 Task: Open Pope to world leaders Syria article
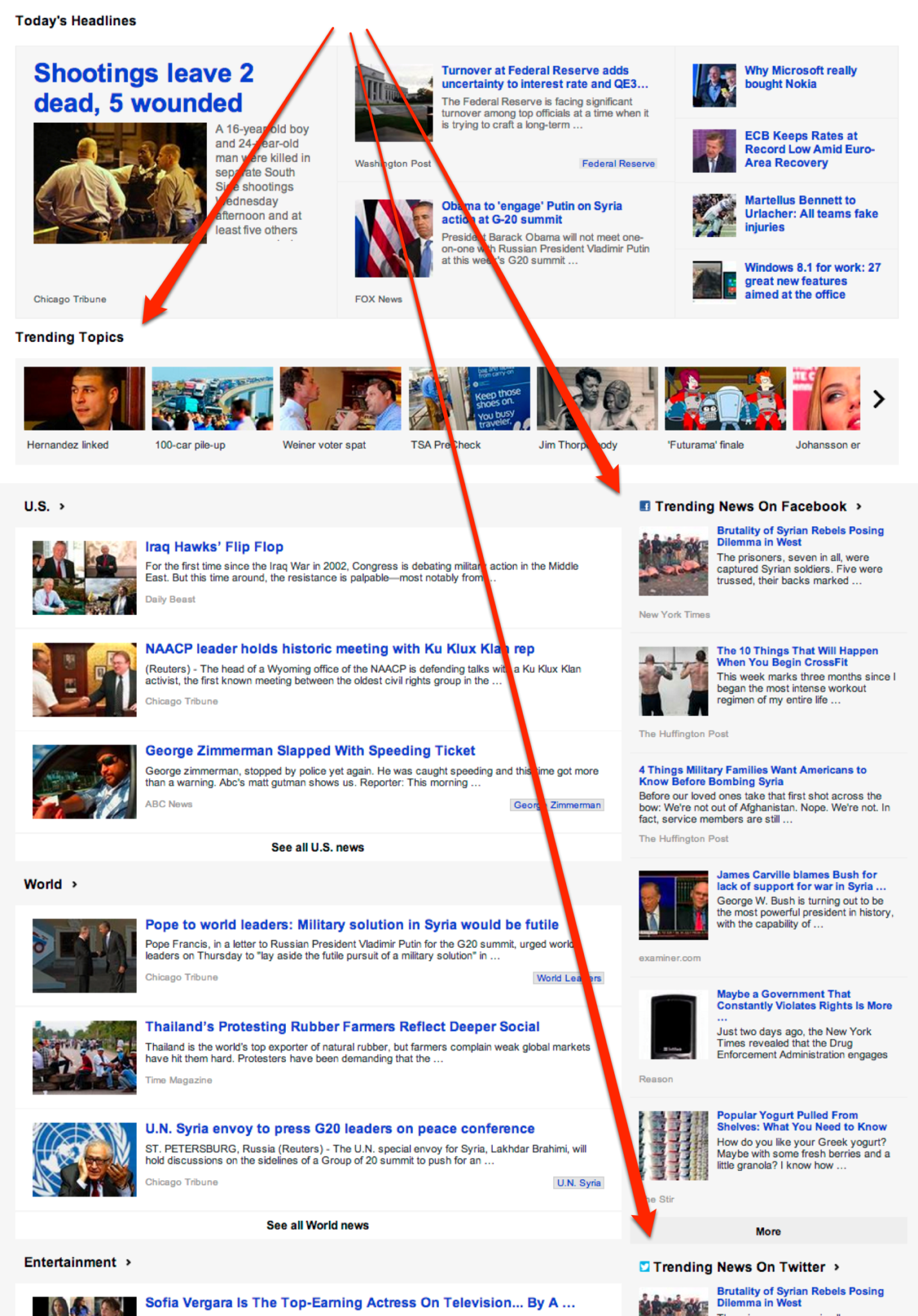[352, 925]
